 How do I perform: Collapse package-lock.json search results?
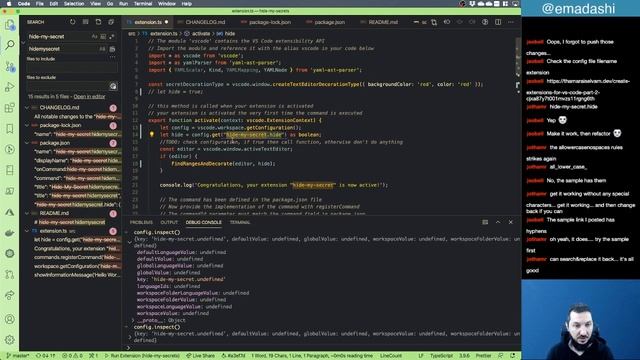27,125
